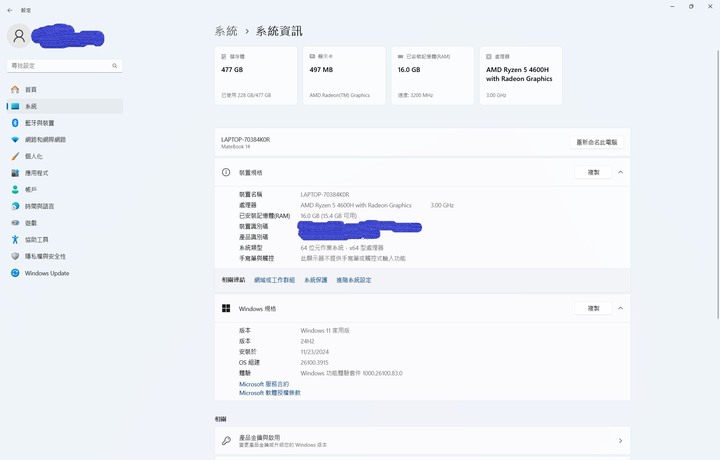Image resolution: width=720 pixels, height=460 pixels.
Task: Click processor value AMD Ryzen 5 4600H
Action: (x=356, y=205)
